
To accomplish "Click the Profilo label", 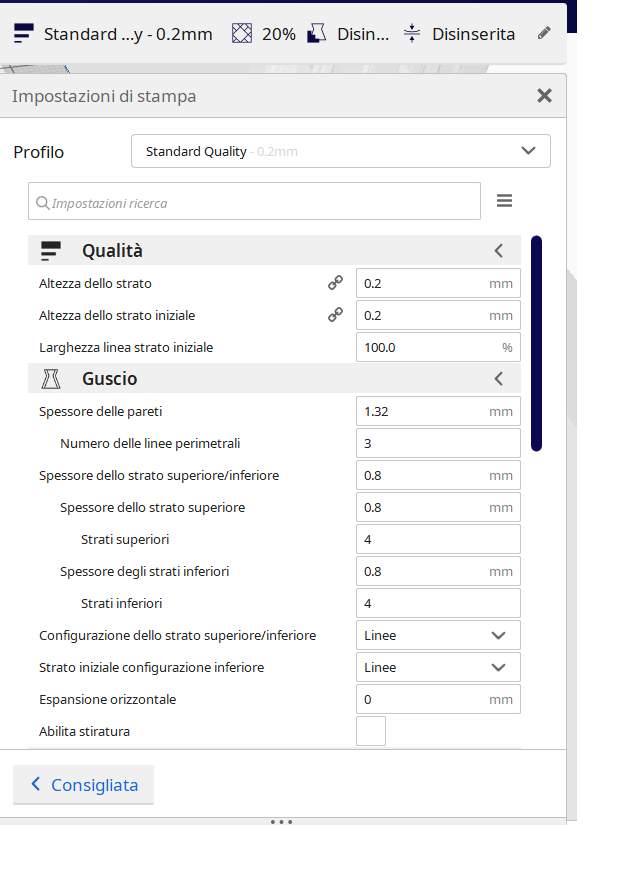I will tap(38, 152).
